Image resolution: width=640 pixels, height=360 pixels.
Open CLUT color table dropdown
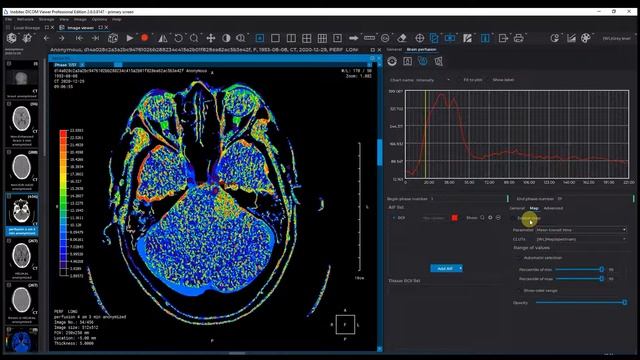(582, 239)
